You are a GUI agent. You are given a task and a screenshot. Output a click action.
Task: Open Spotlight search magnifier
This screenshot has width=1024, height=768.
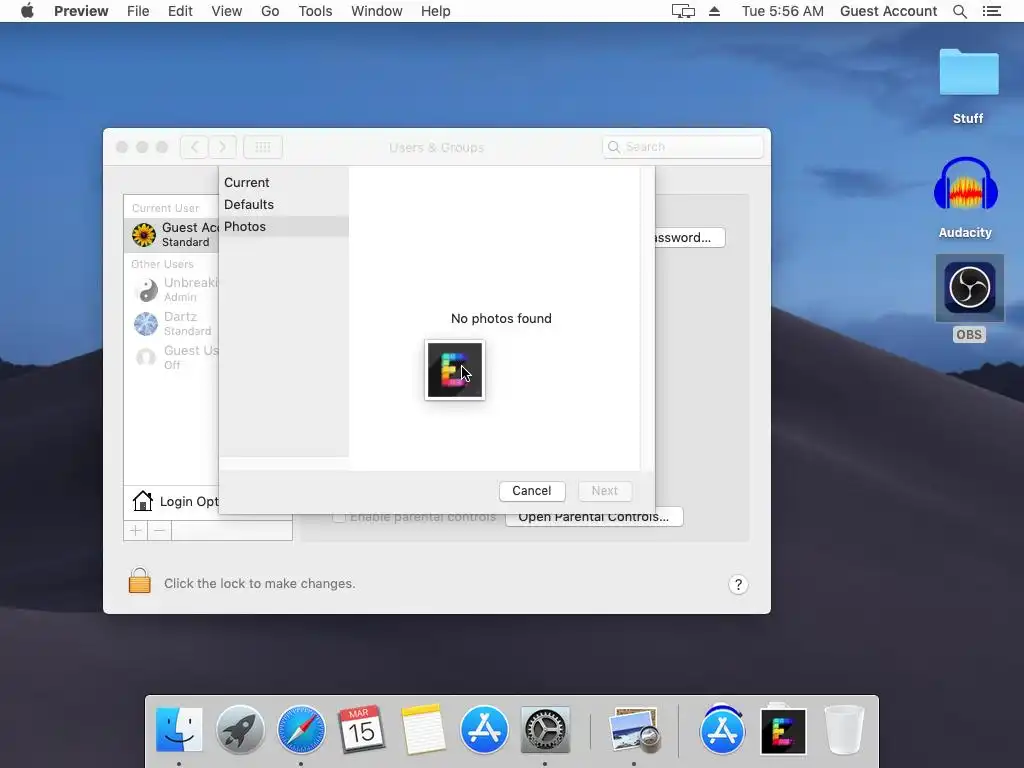(959, 11)
